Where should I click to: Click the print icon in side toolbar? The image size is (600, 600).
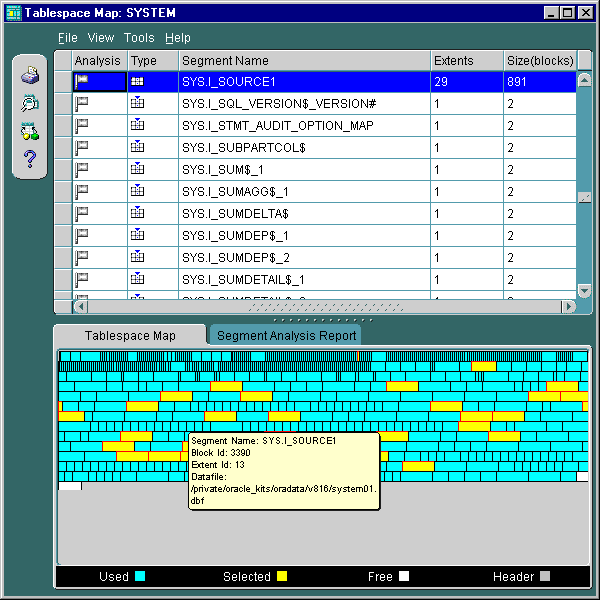pyautogui.click(x=30, y=75)
